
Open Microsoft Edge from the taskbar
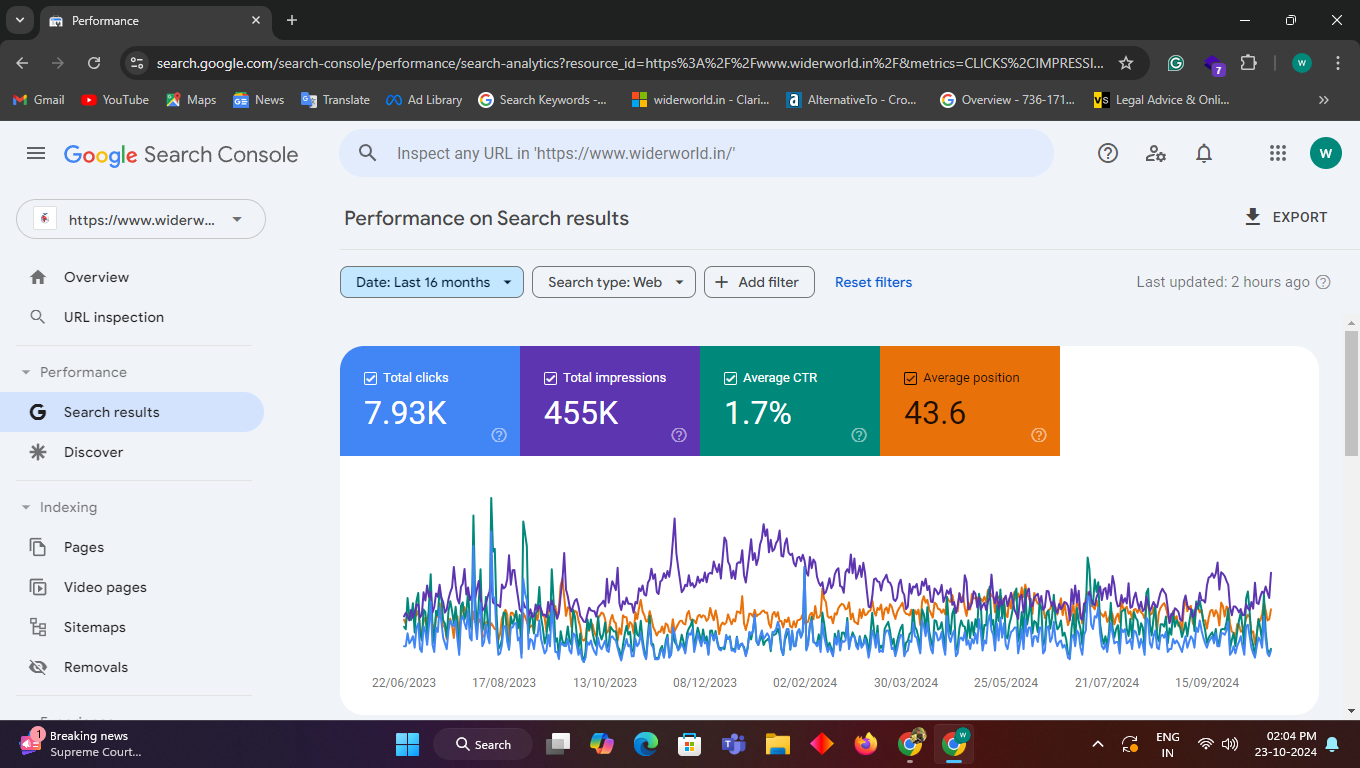pos(646,744)
